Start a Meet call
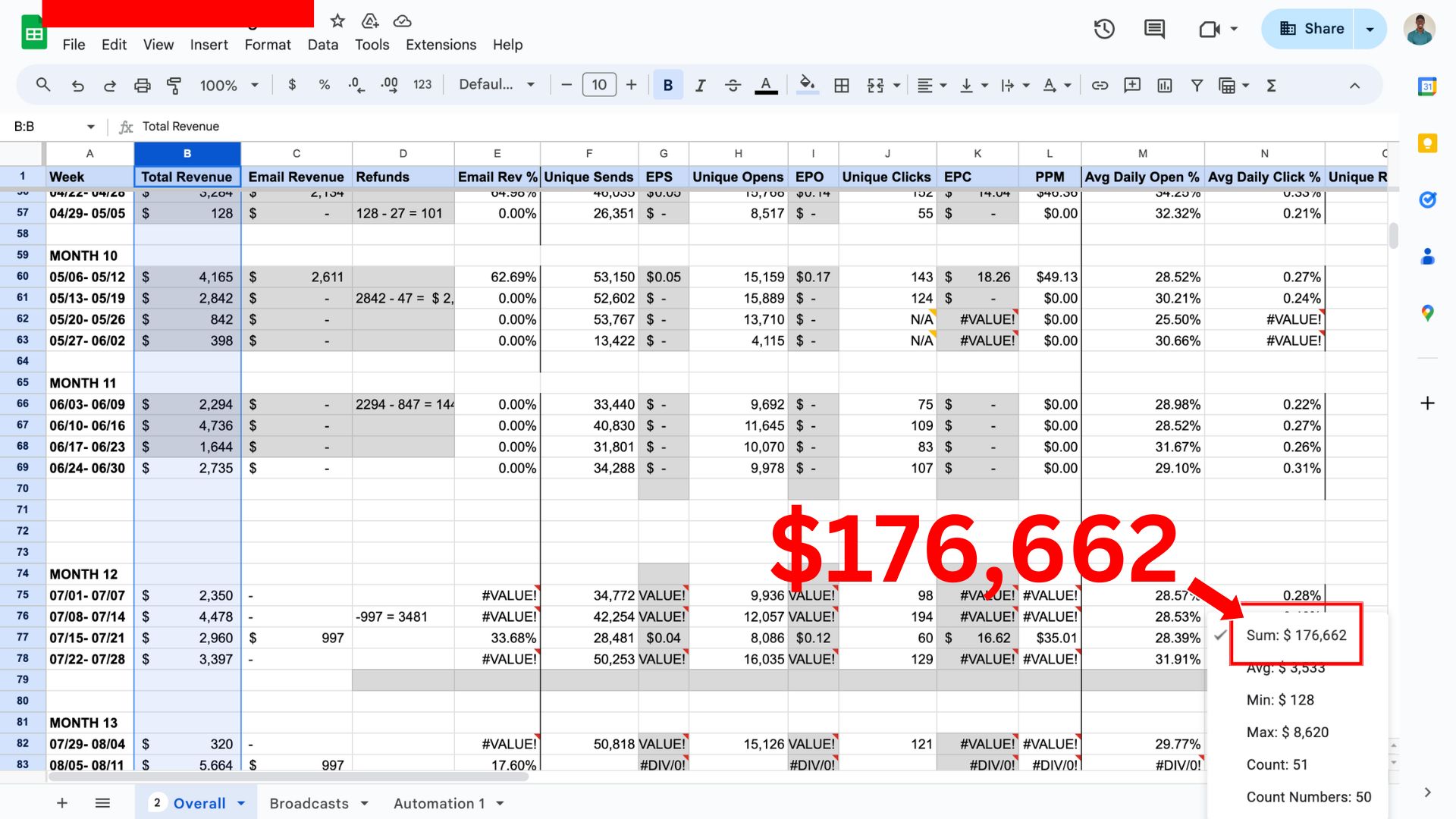1456x819 pixels. [x=1210, y=29]
